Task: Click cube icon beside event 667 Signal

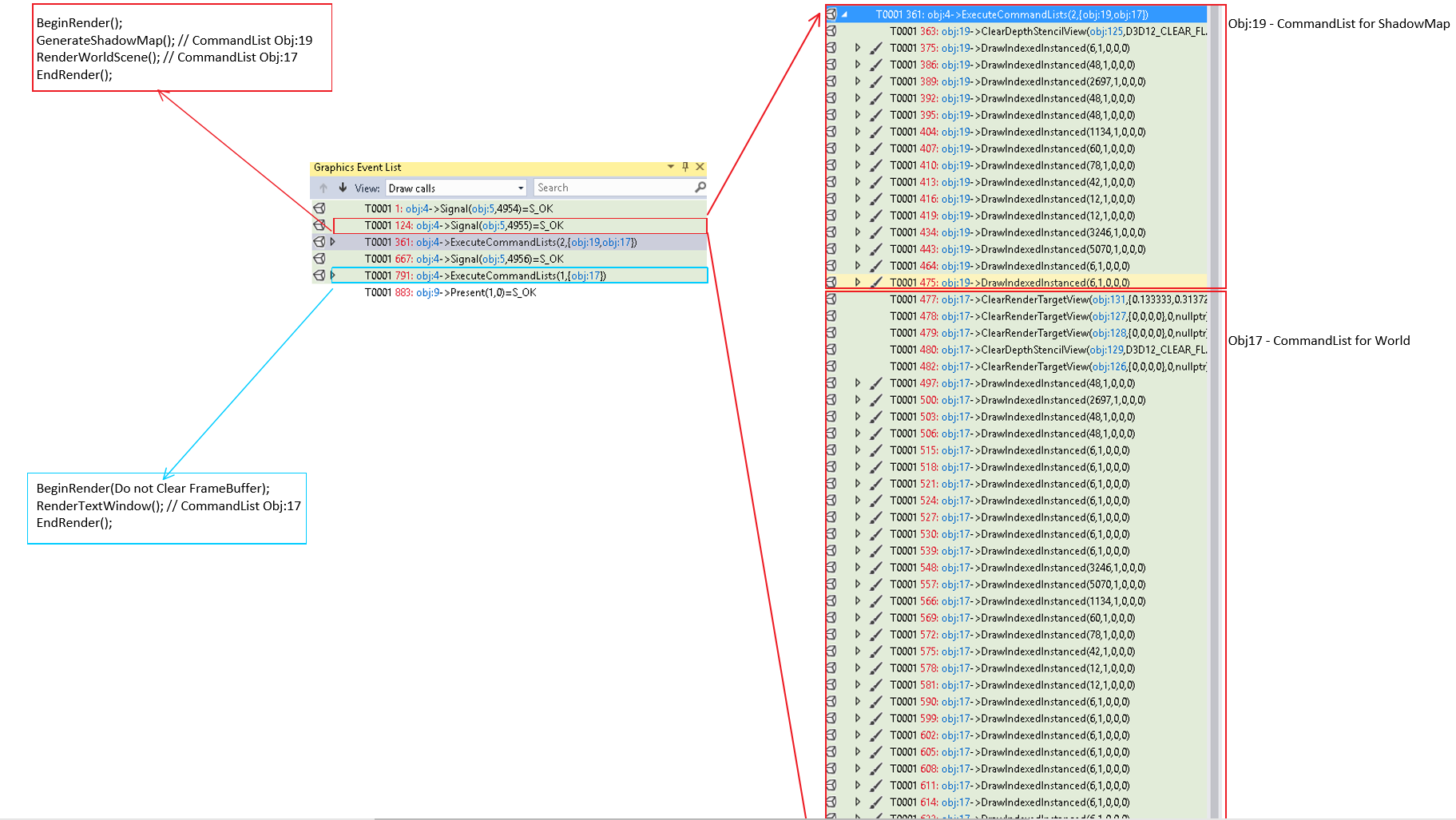Action: pos(319,259)
